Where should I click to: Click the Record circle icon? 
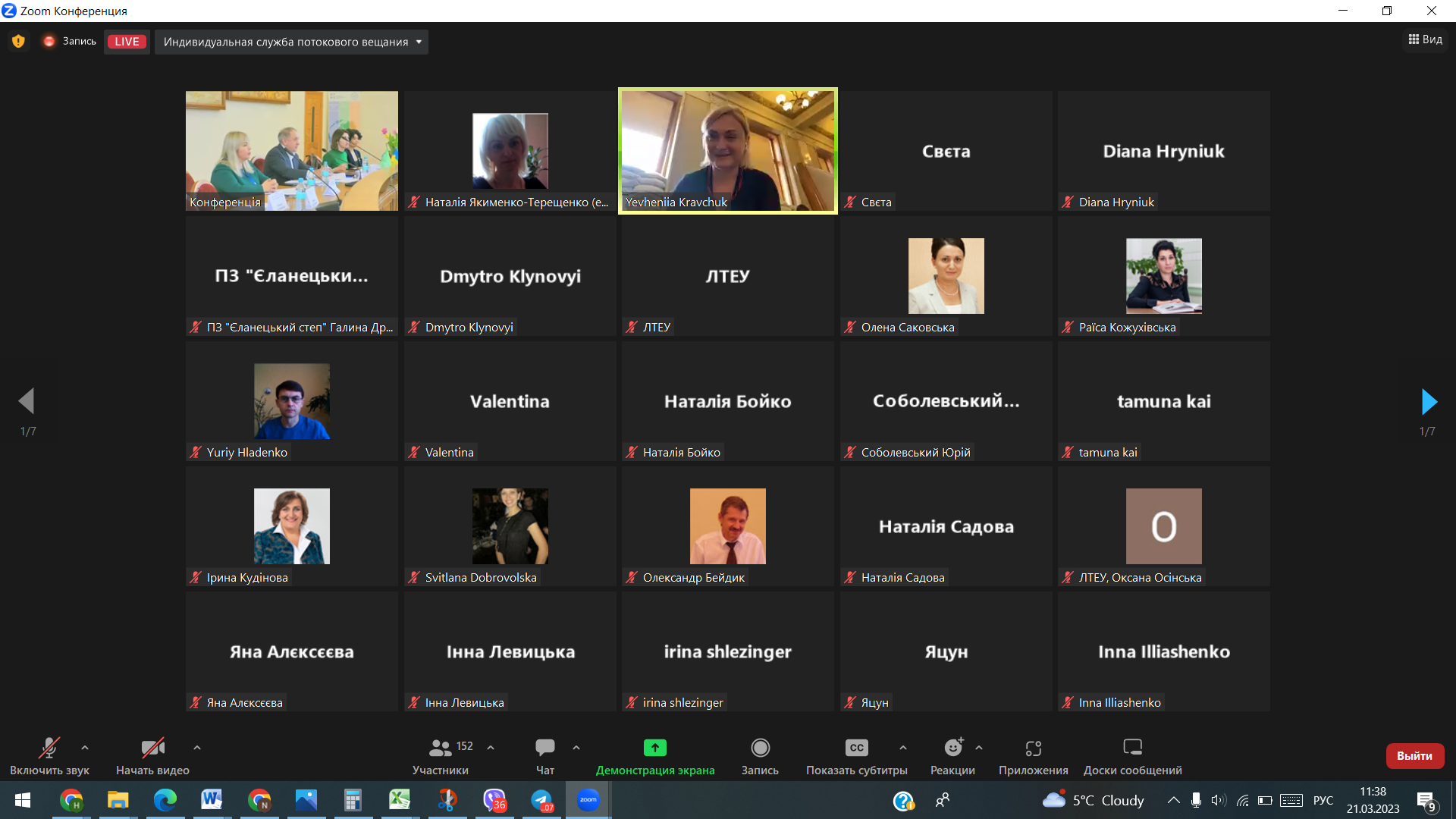coord(760,748)
